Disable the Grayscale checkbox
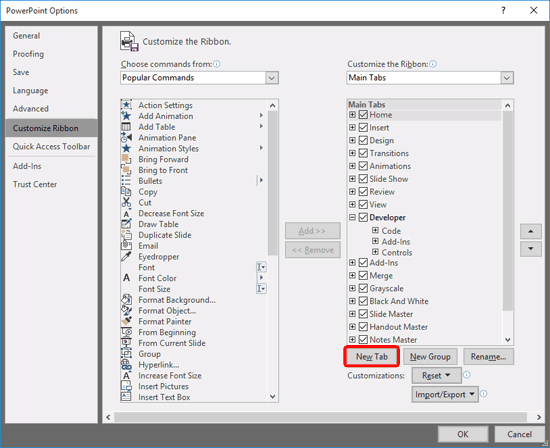Screen dimensions: 550x448 (363, 288)
